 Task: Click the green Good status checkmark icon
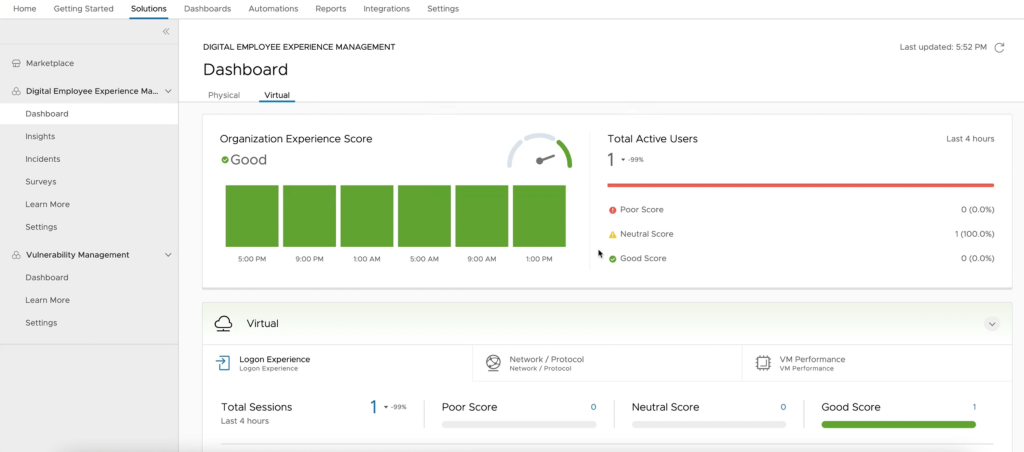(225, 159)
